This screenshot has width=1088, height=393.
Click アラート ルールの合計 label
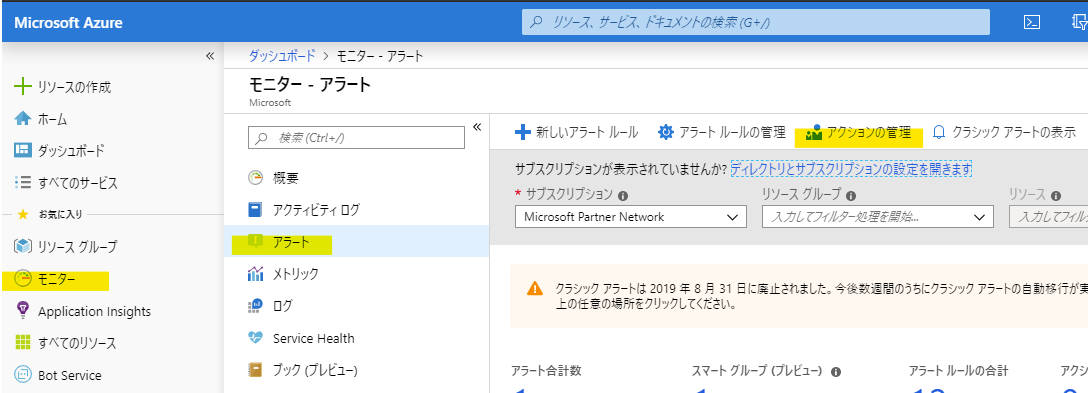click(958, 371)
